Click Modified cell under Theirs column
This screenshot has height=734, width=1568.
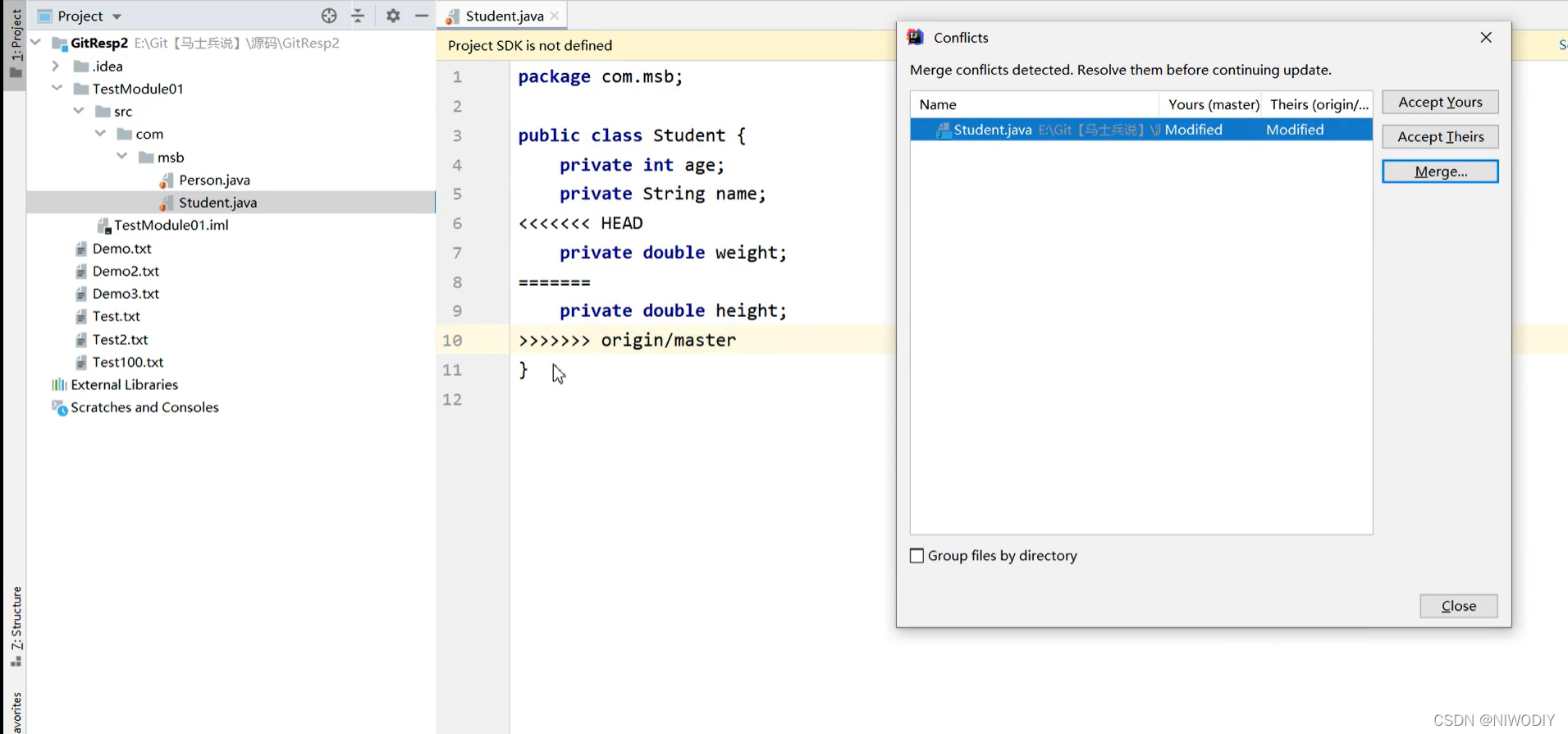click(x=1294, y=130)
